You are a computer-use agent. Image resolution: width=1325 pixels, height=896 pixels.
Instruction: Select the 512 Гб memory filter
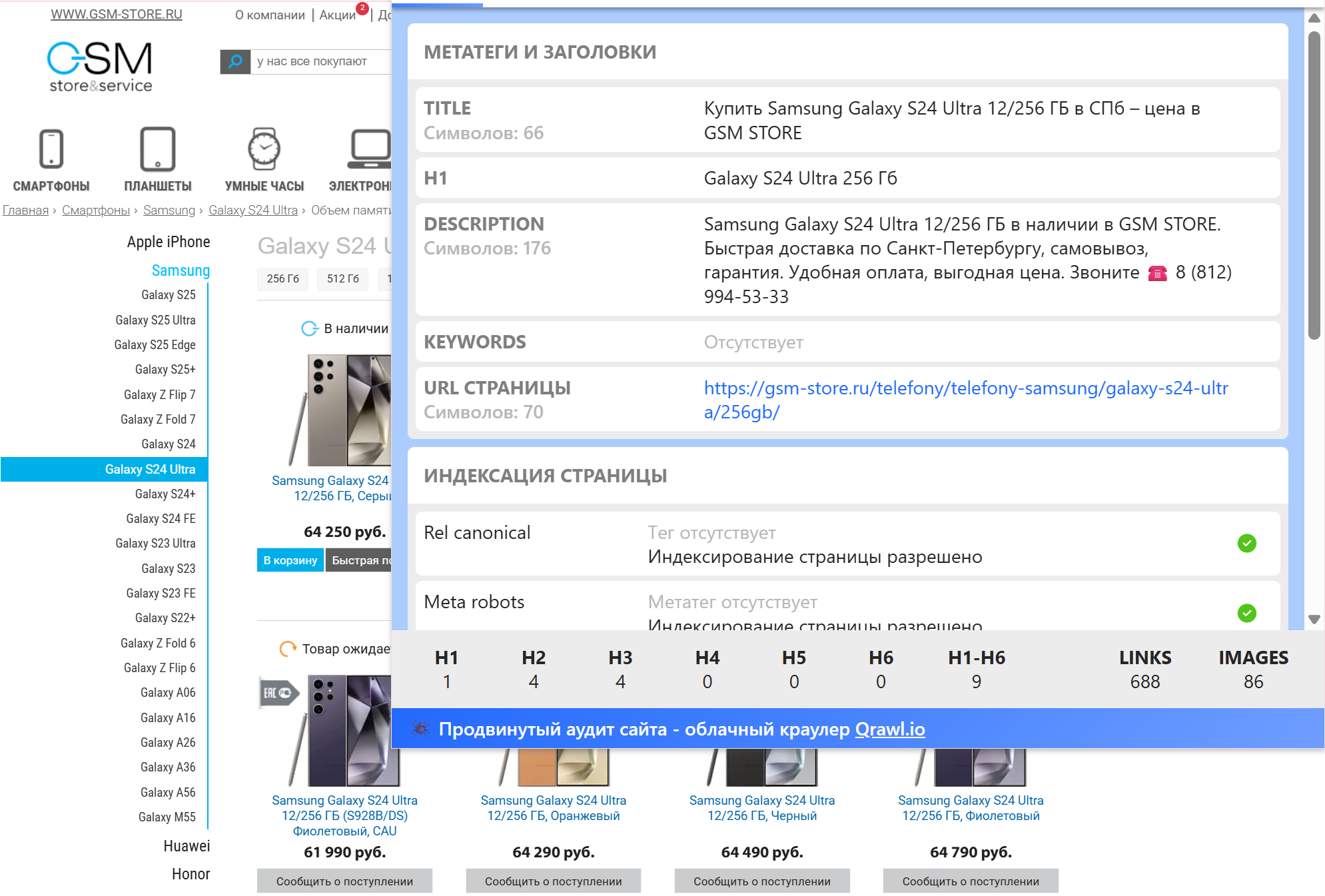point(342,278)
